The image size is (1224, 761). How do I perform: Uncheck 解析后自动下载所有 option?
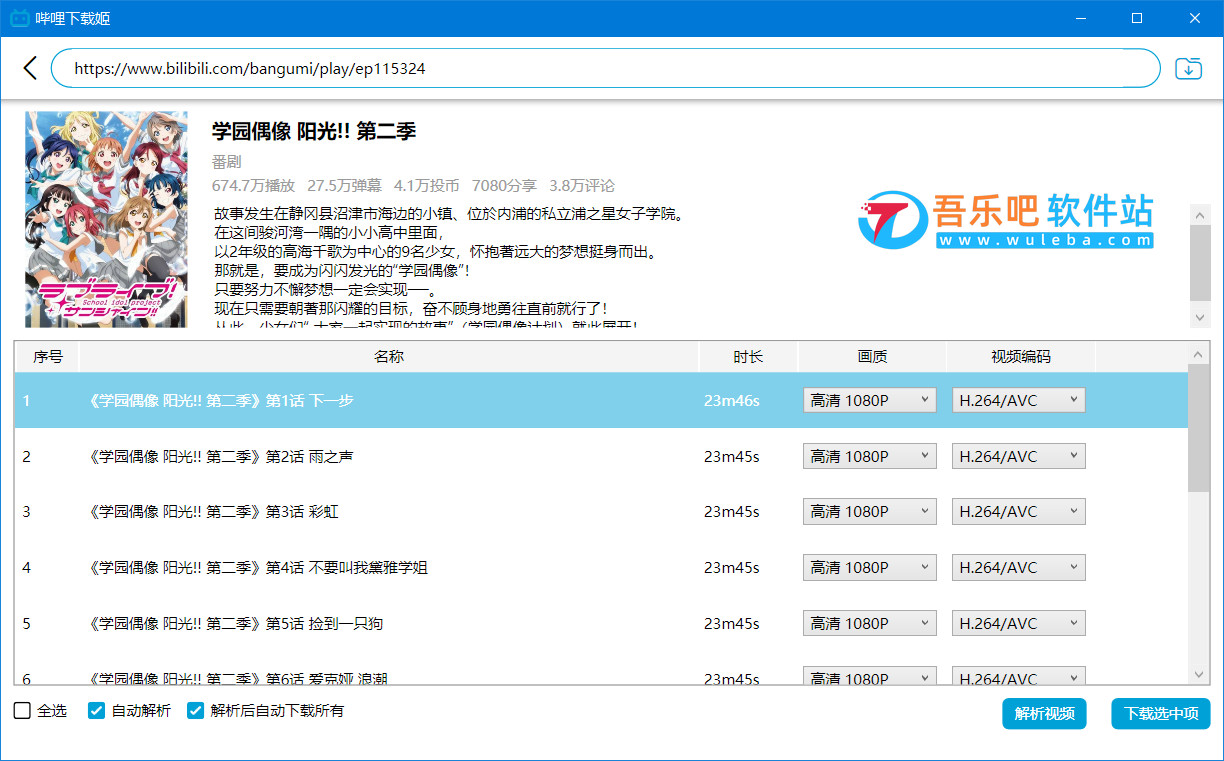click(196, 711)
